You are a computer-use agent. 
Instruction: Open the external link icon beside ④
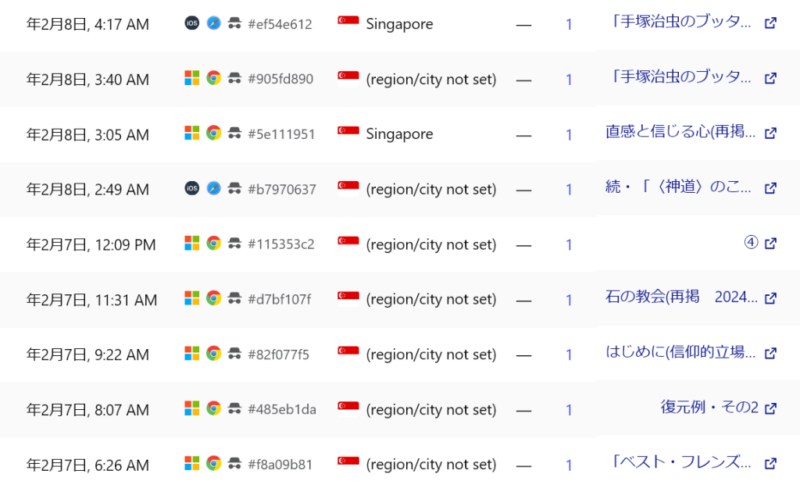point(770,243)
